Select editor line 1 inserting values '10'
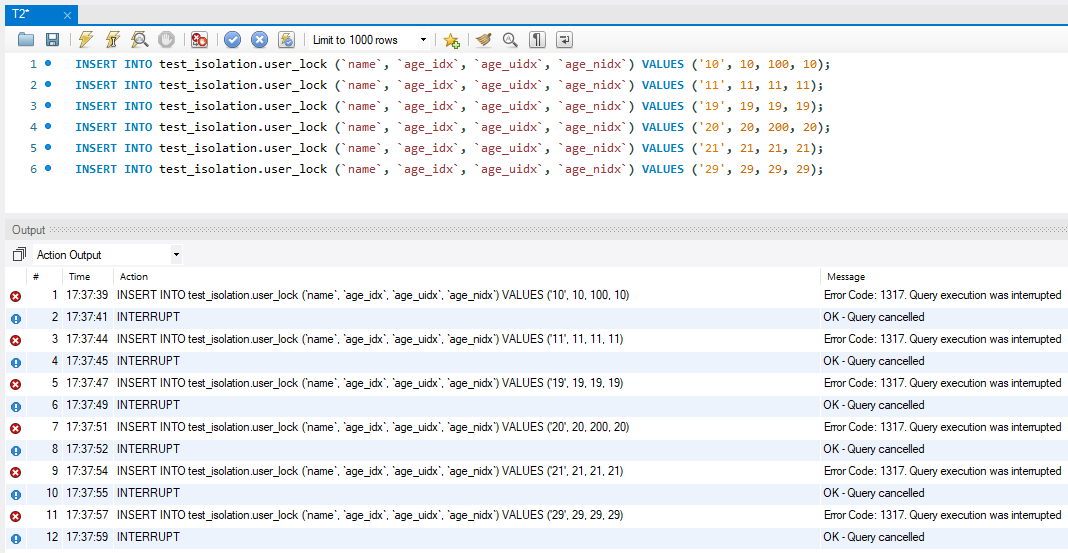Viewport: 1068px width, 553px height. (453, 65)
